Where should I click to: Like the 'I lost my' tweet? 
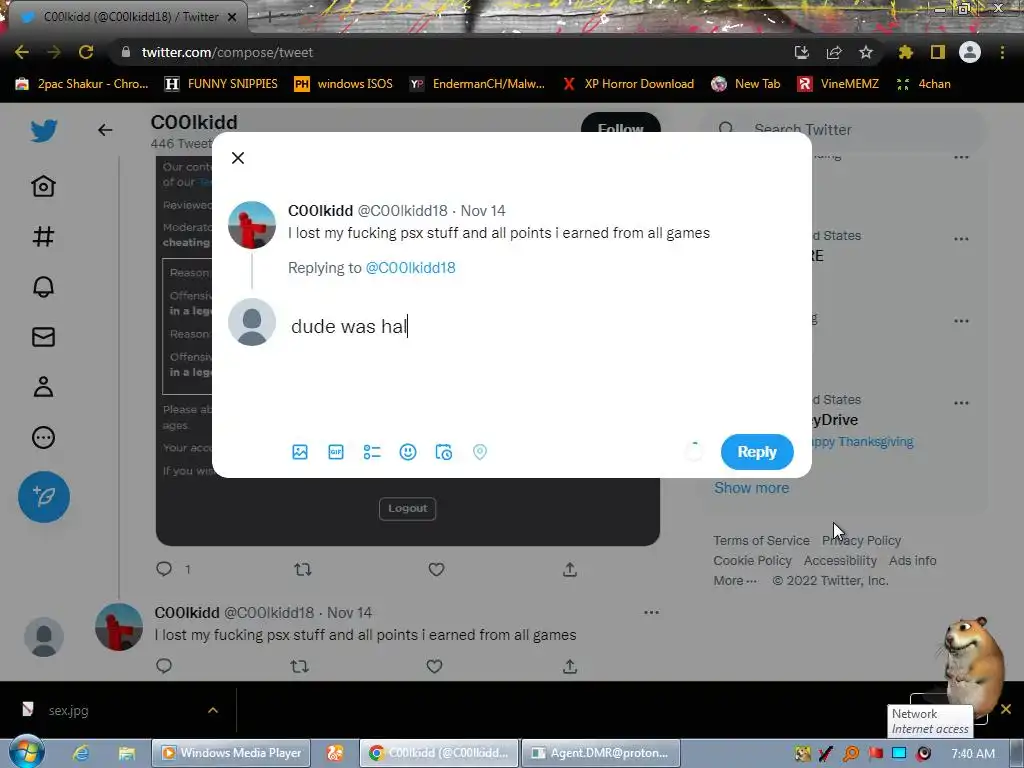[434, 666]
